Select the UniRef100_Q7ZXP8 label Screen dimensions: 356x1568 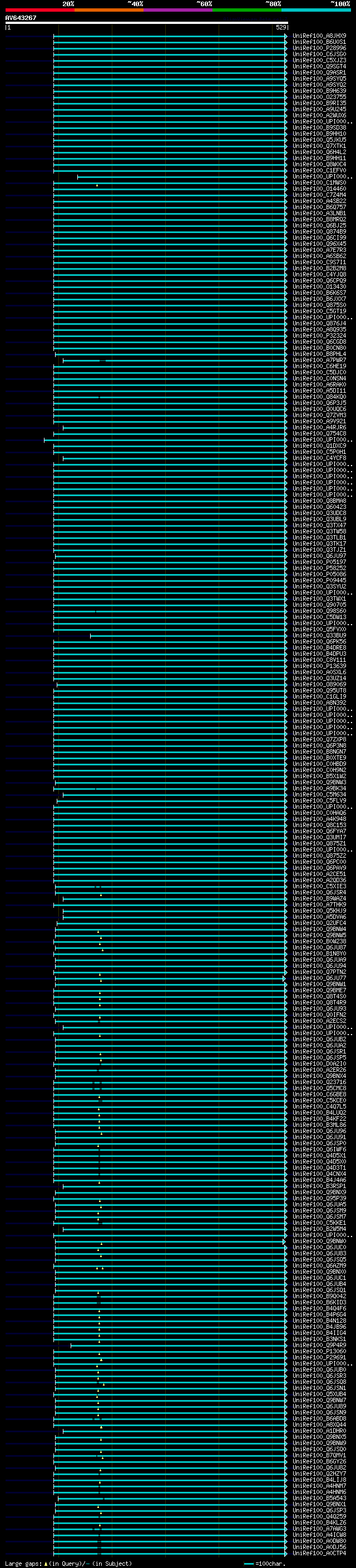pyautogui.click(x=319, y=740)
